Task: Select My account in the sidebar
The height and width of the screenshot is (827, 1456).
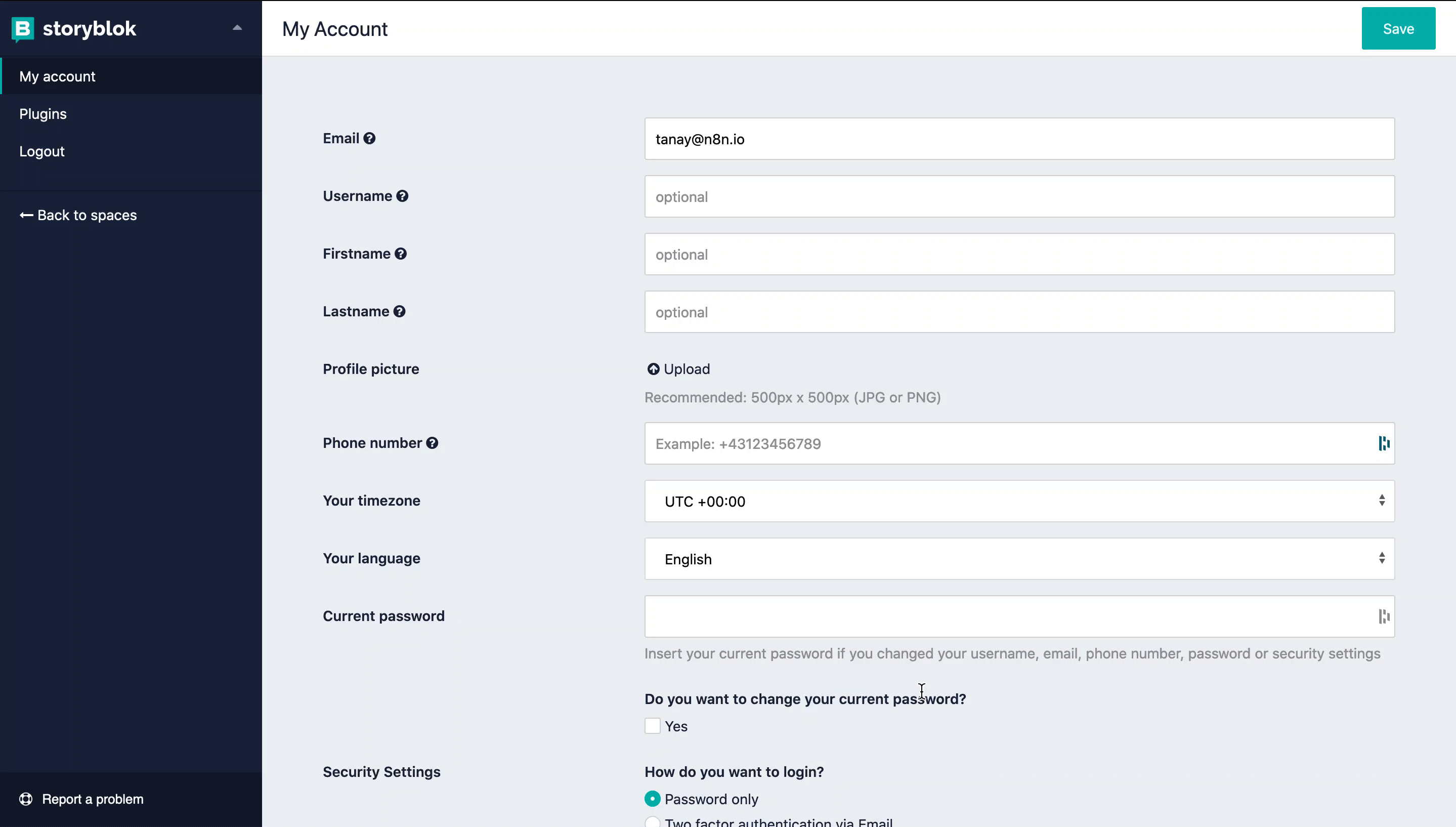Action: point(57,76)
